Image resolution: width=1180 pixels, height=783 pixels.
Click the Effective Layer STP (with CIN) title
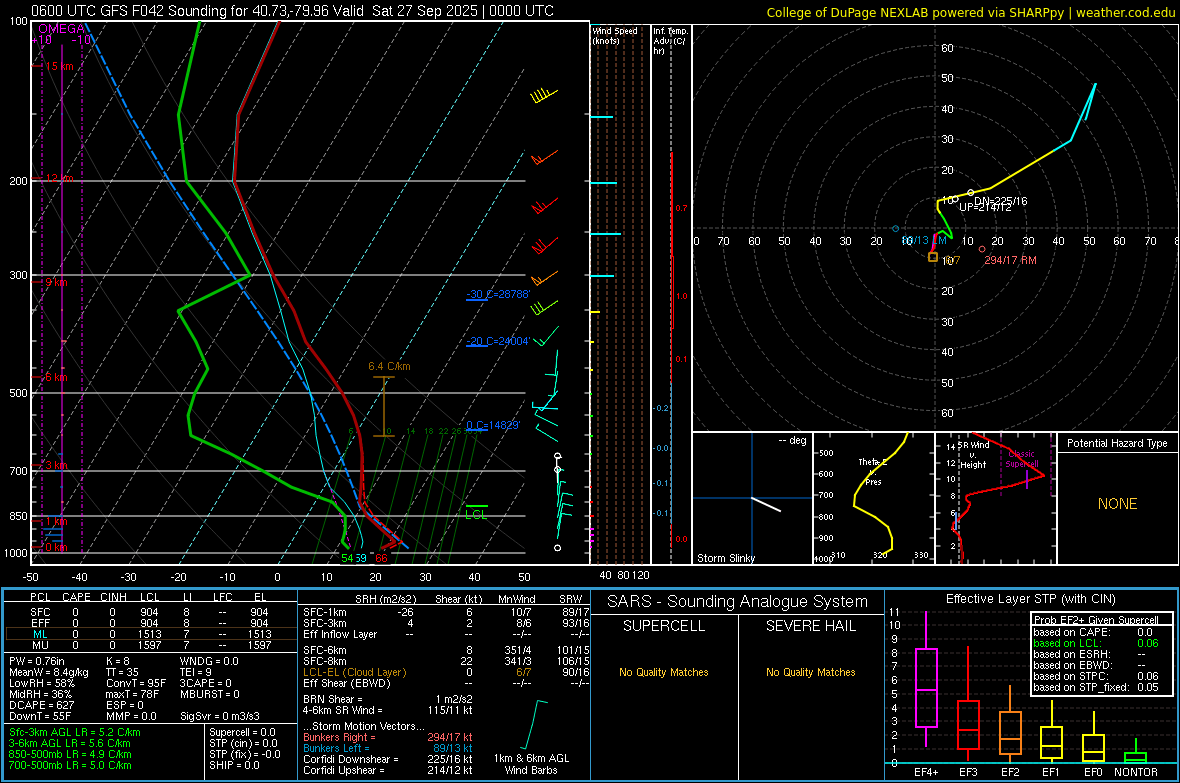coord(1030,599)
